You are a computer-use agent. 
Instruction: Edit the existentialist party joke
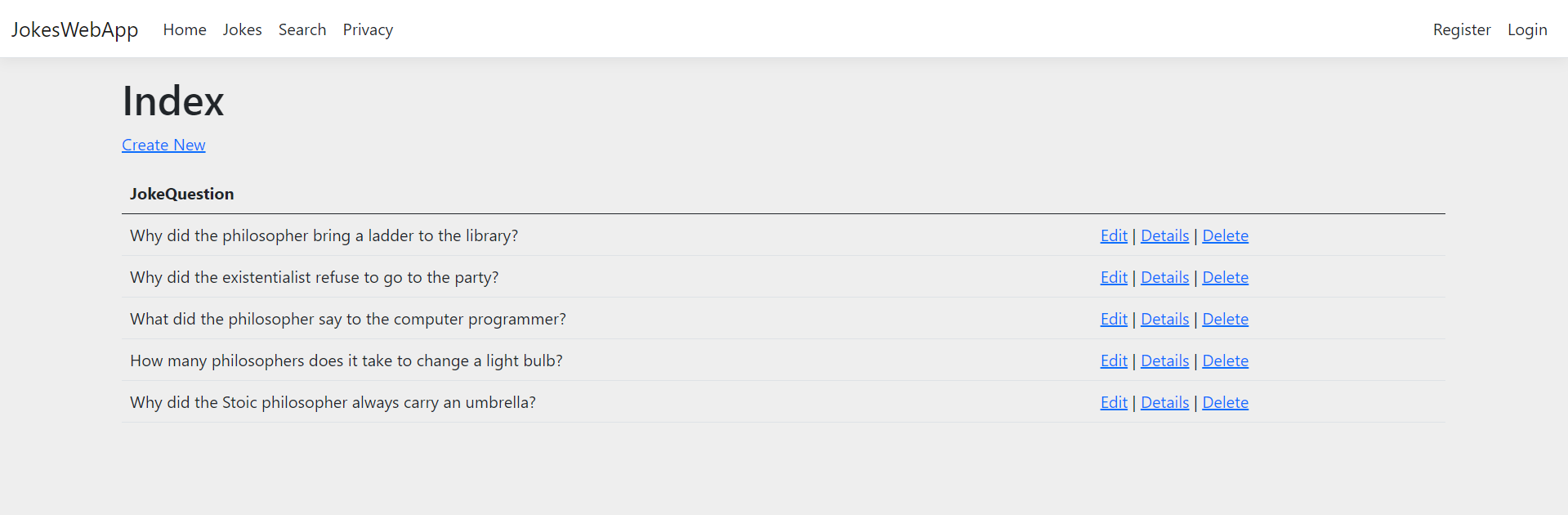point(1113,277)
